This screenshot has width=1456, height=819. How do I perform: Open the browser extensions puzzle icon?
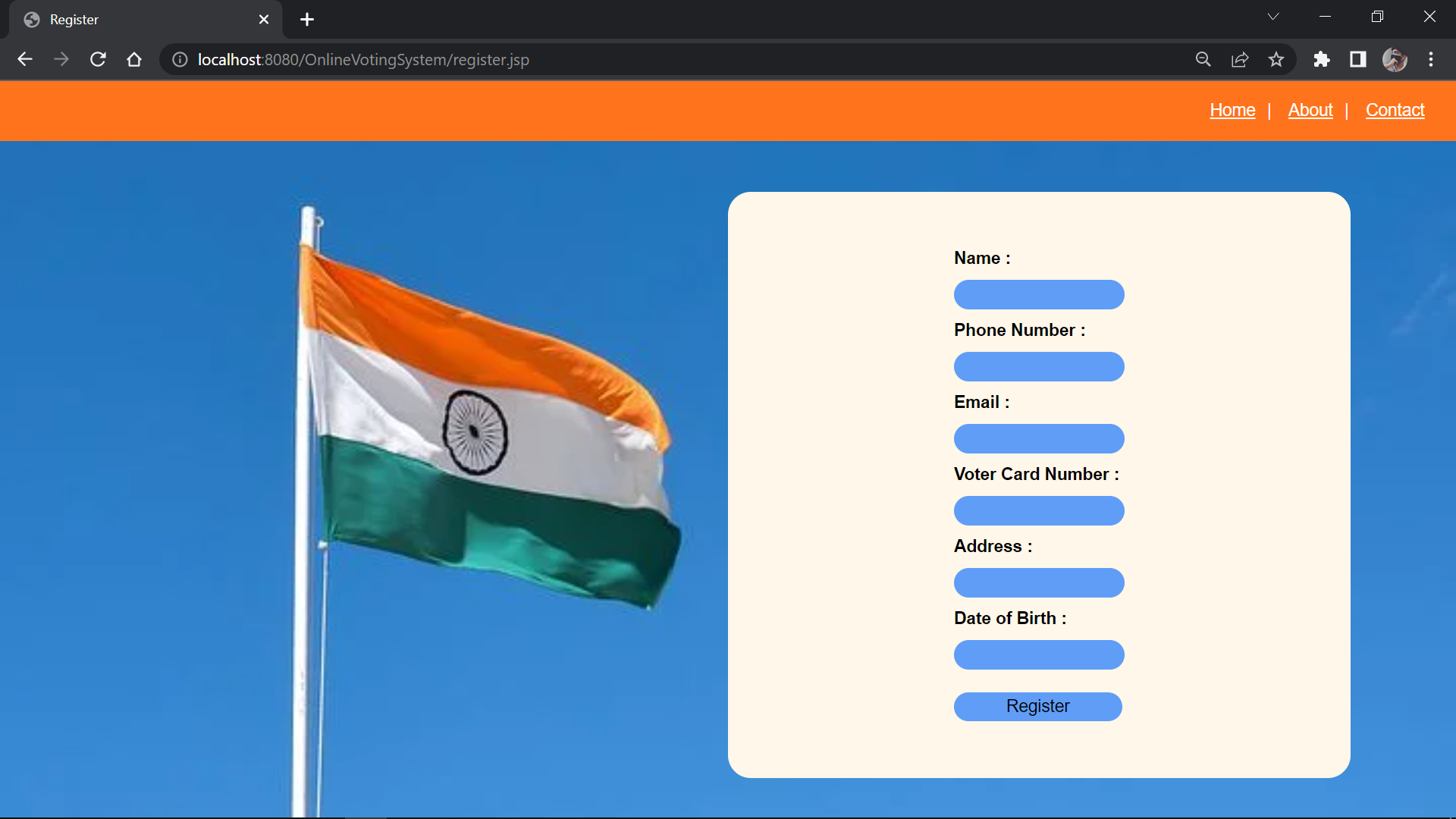pyautogui.click(x=1322, y=59)
